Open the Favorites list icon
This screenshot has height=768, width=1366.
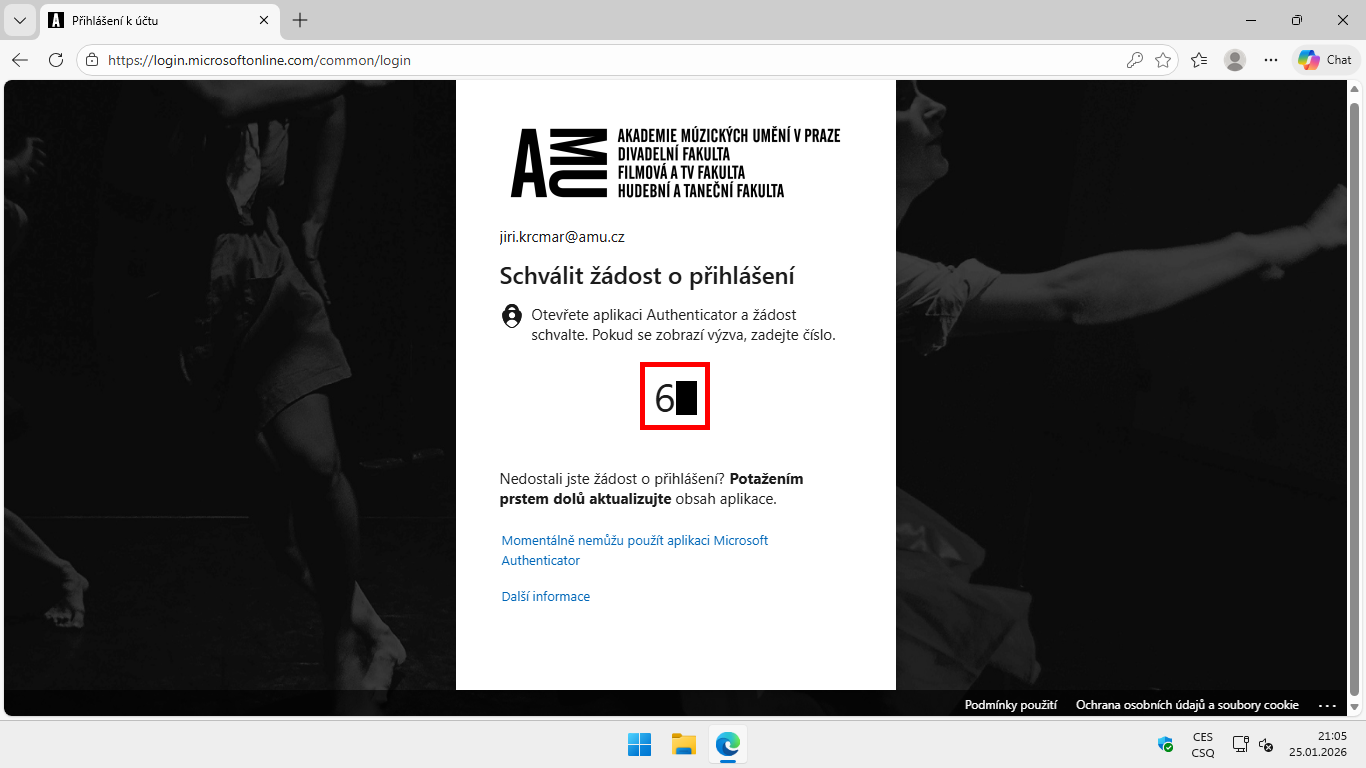click(1199, 60)
